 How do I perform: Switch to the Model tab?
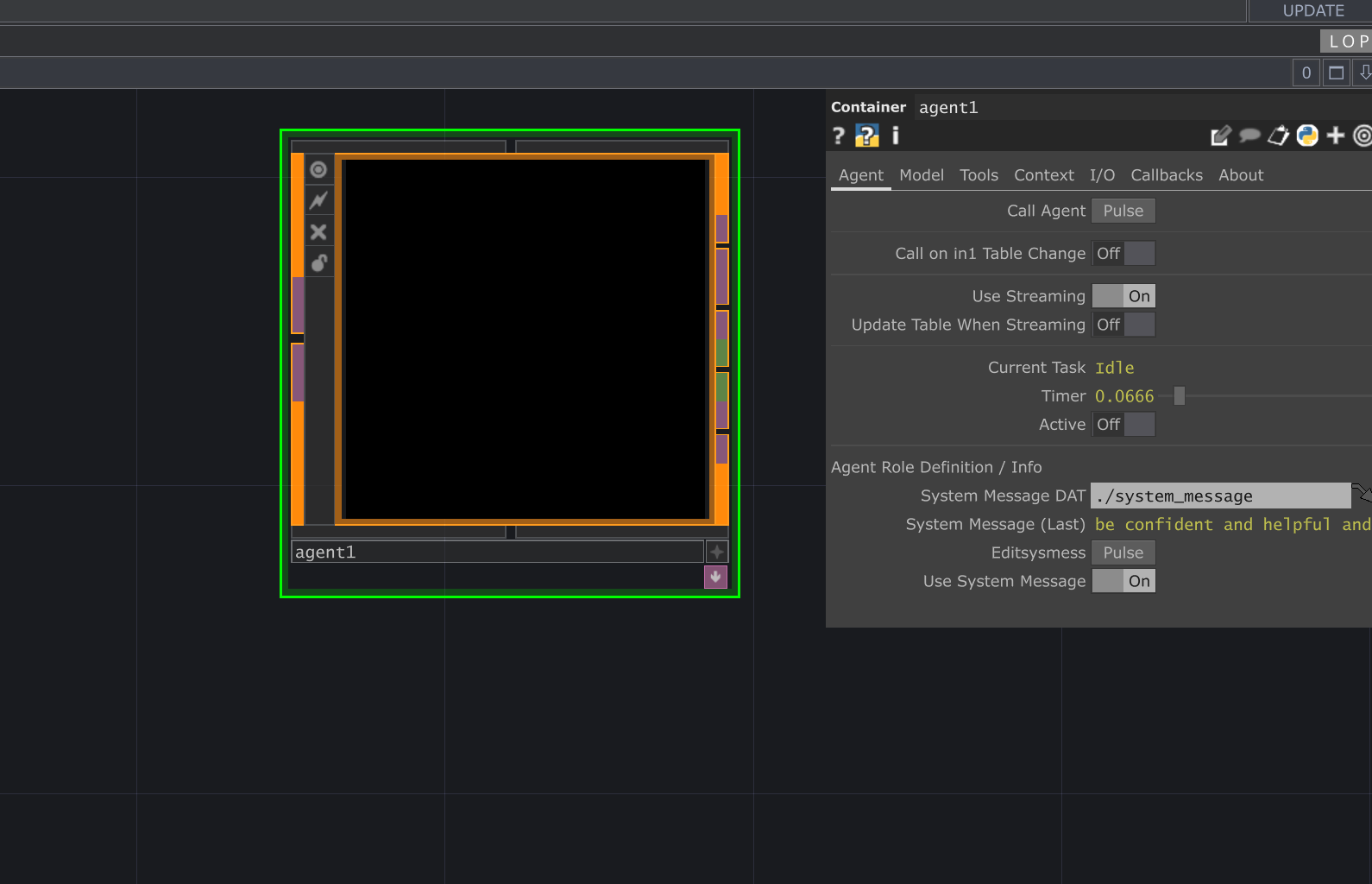pos(921,175)
